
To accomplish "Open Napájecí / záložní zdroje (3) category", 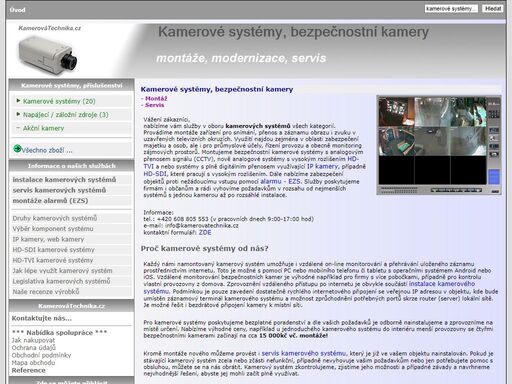I will [x=66, y=115].
